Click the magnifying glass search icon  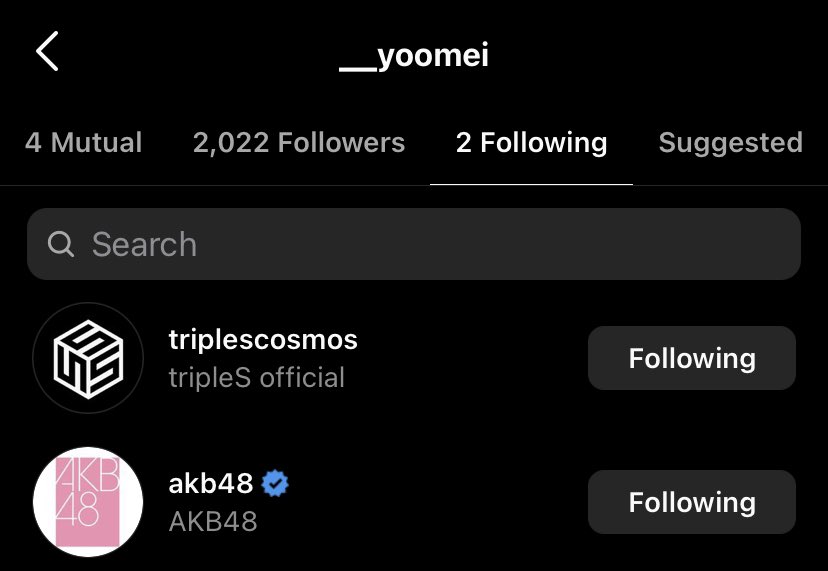61,244
